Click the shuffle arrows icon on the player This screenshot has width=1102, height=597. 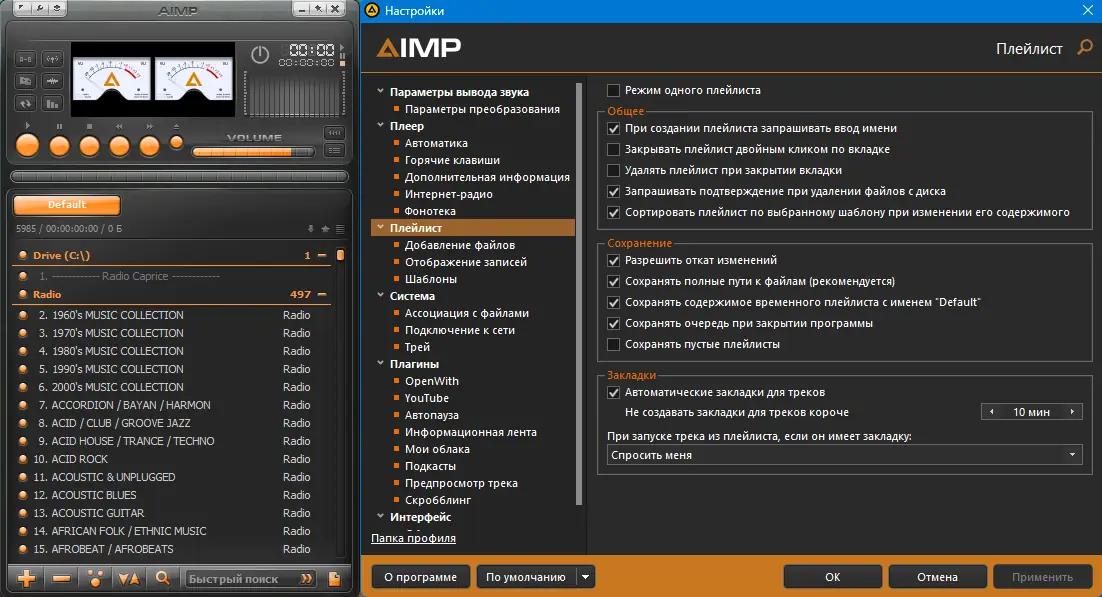pyautogui.click(x=25, y=103)
